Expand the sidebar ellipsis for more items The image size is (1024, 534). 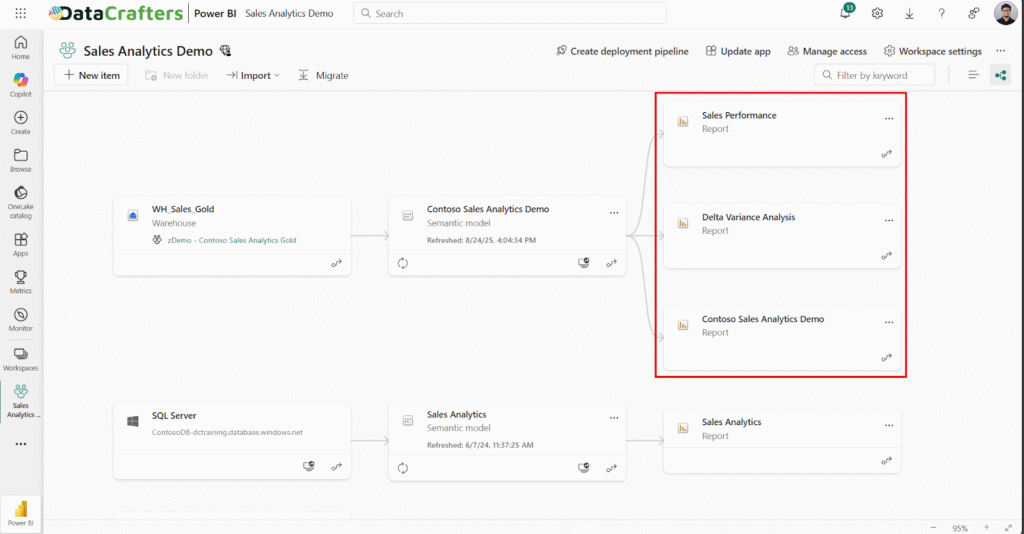[21, 443]
